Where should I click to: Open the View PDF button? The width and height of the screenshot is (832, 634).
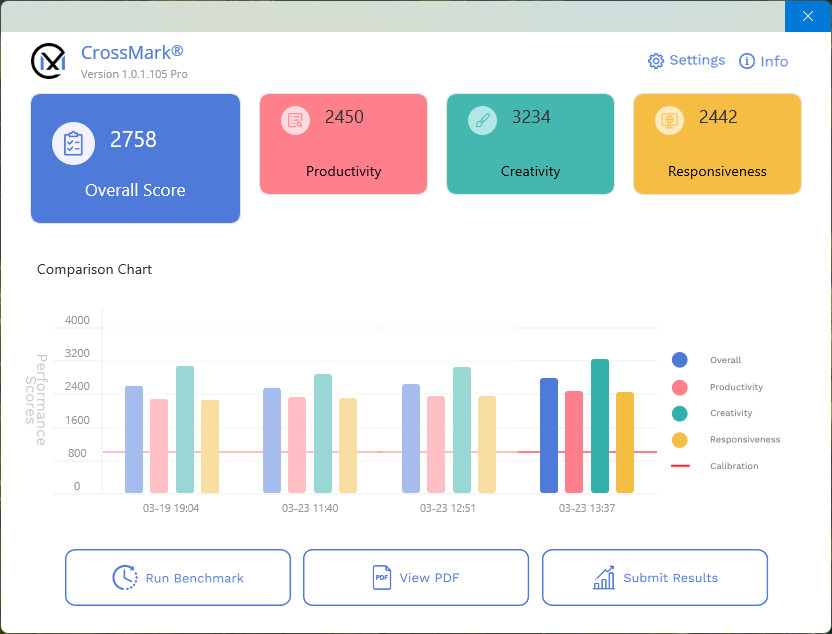415,578
